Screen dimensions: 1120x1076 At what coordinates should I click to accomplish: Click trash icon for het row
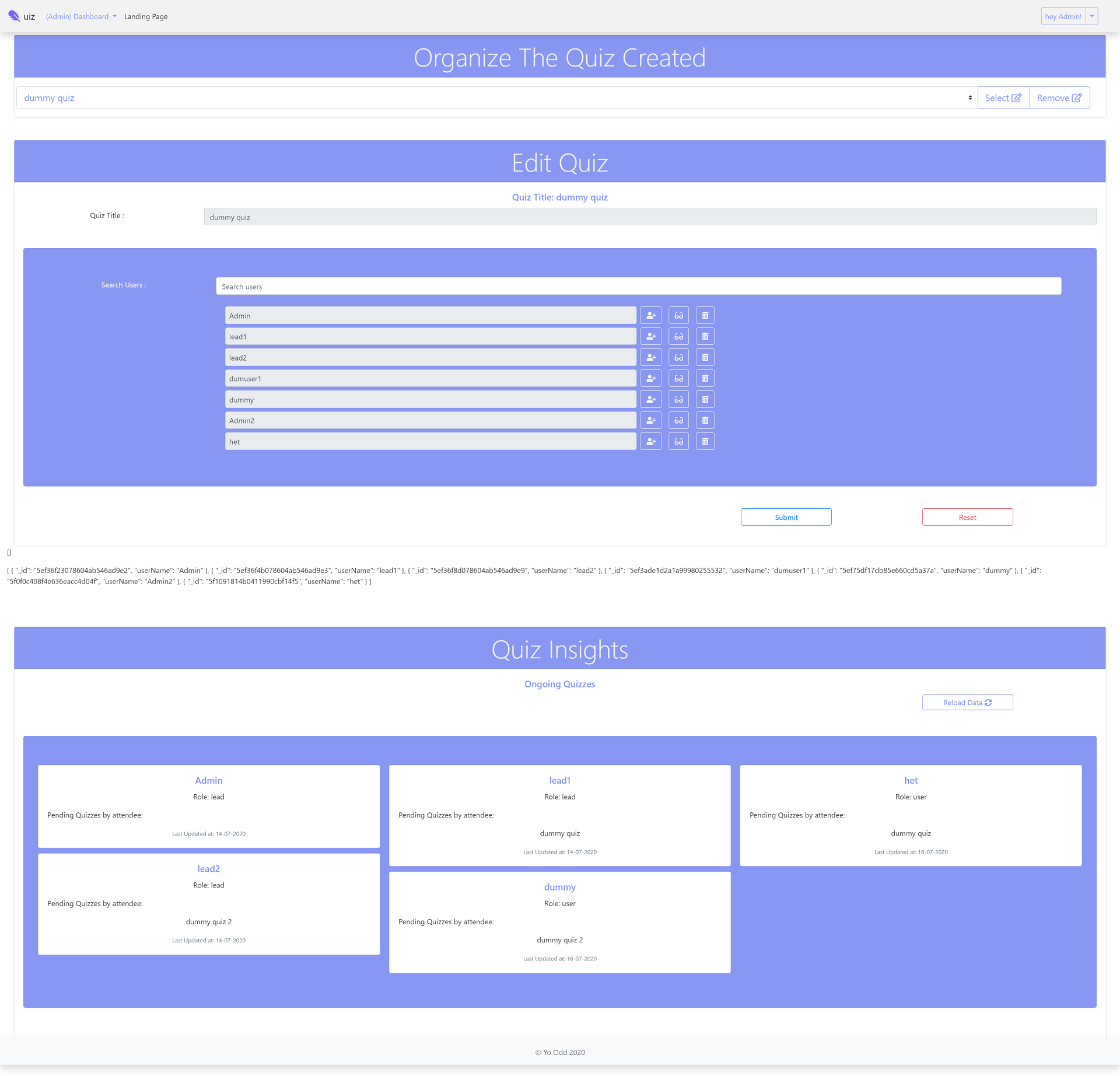click(x=705, y=442)
